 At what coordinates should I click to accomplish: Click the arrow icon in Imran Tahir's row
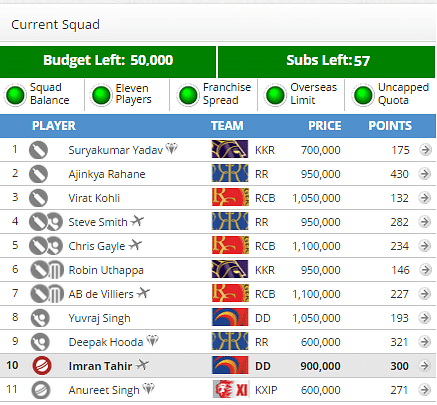(x=425, y=366)
